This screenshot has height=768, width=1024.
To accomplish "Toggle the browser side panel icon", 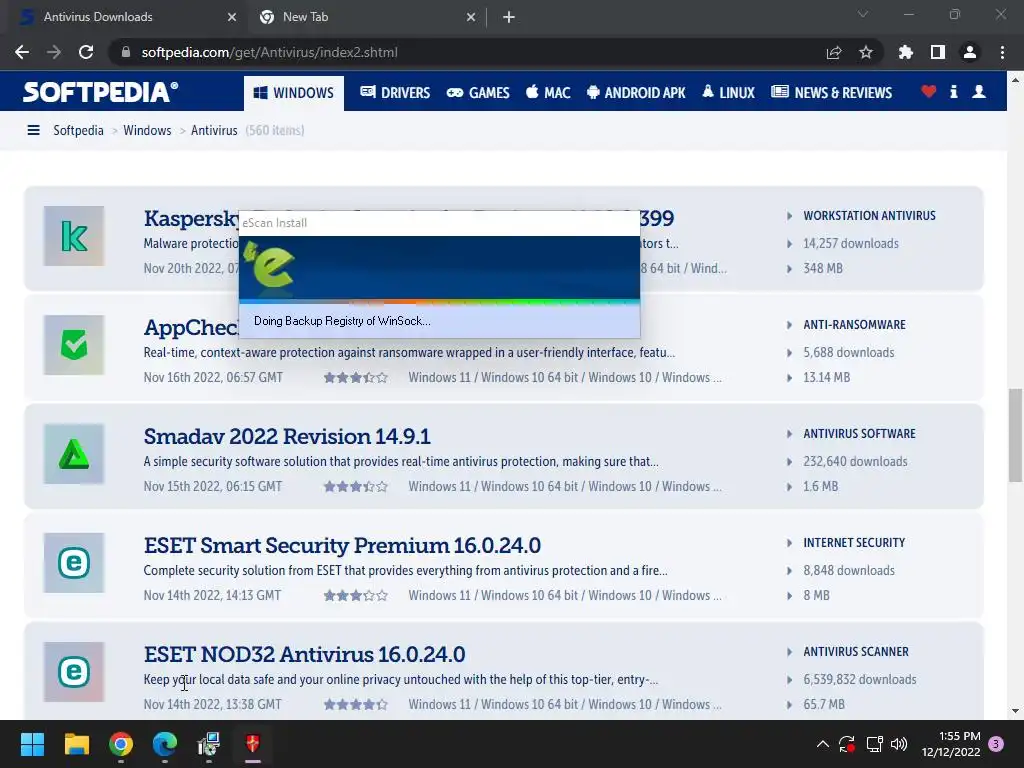I will (938, 52).
